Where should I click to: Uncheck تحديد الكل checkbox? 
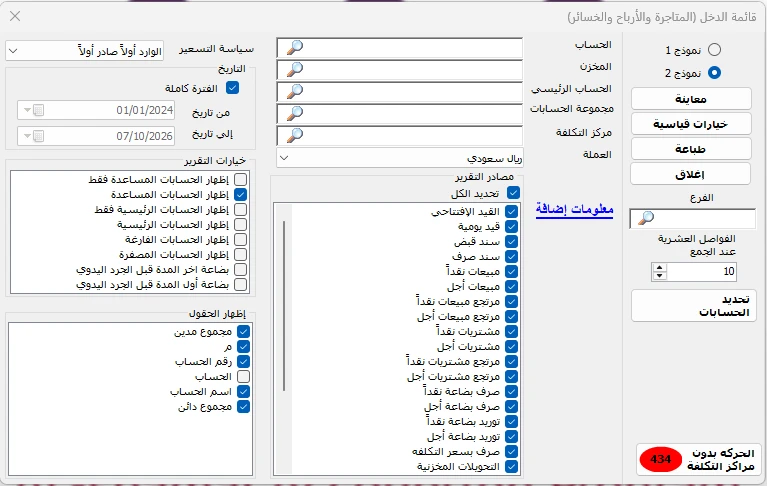(x=513, y=193)
